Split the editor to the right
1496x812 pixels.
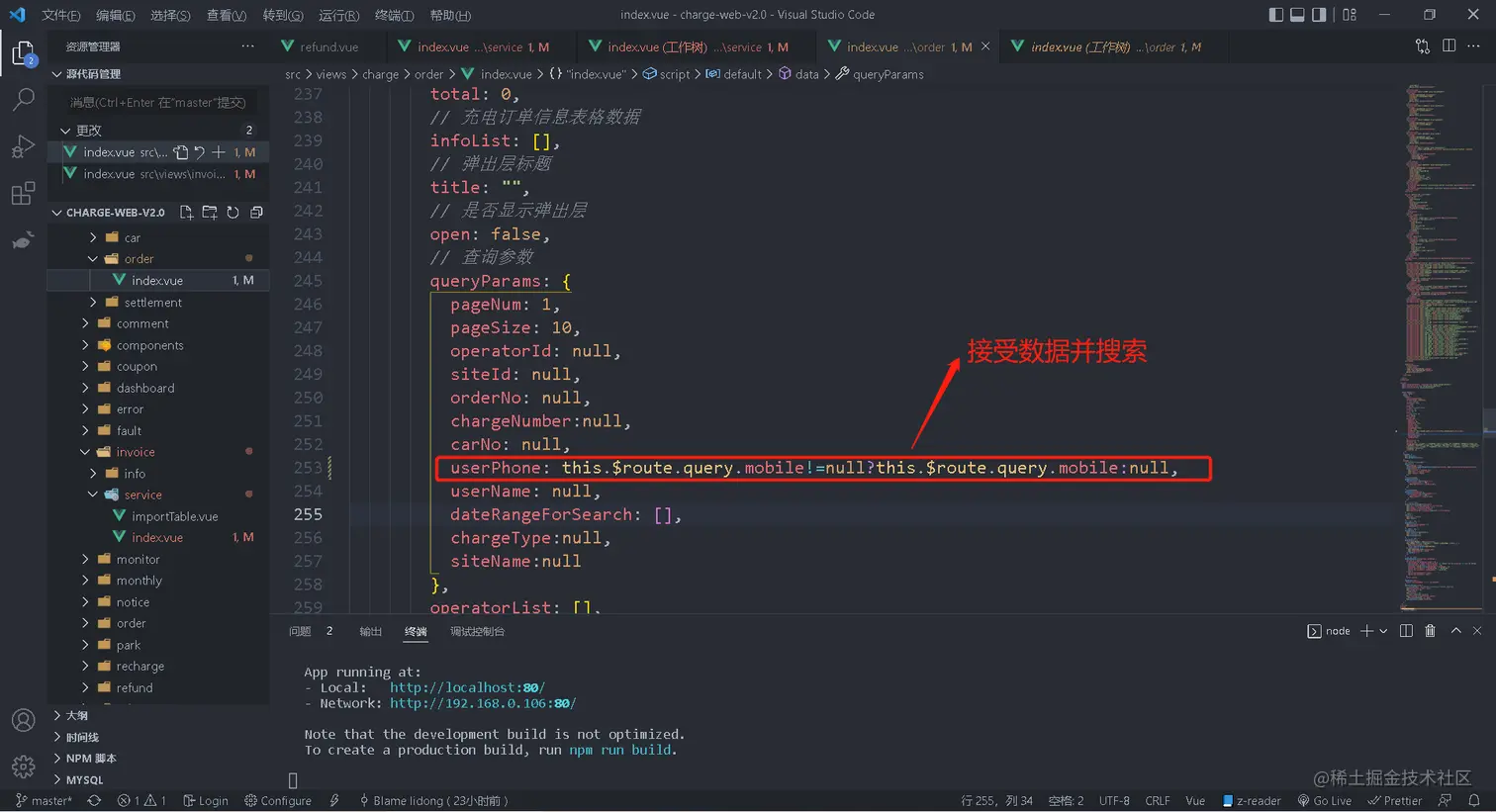pyautogui.click(x=1449, y=46)
